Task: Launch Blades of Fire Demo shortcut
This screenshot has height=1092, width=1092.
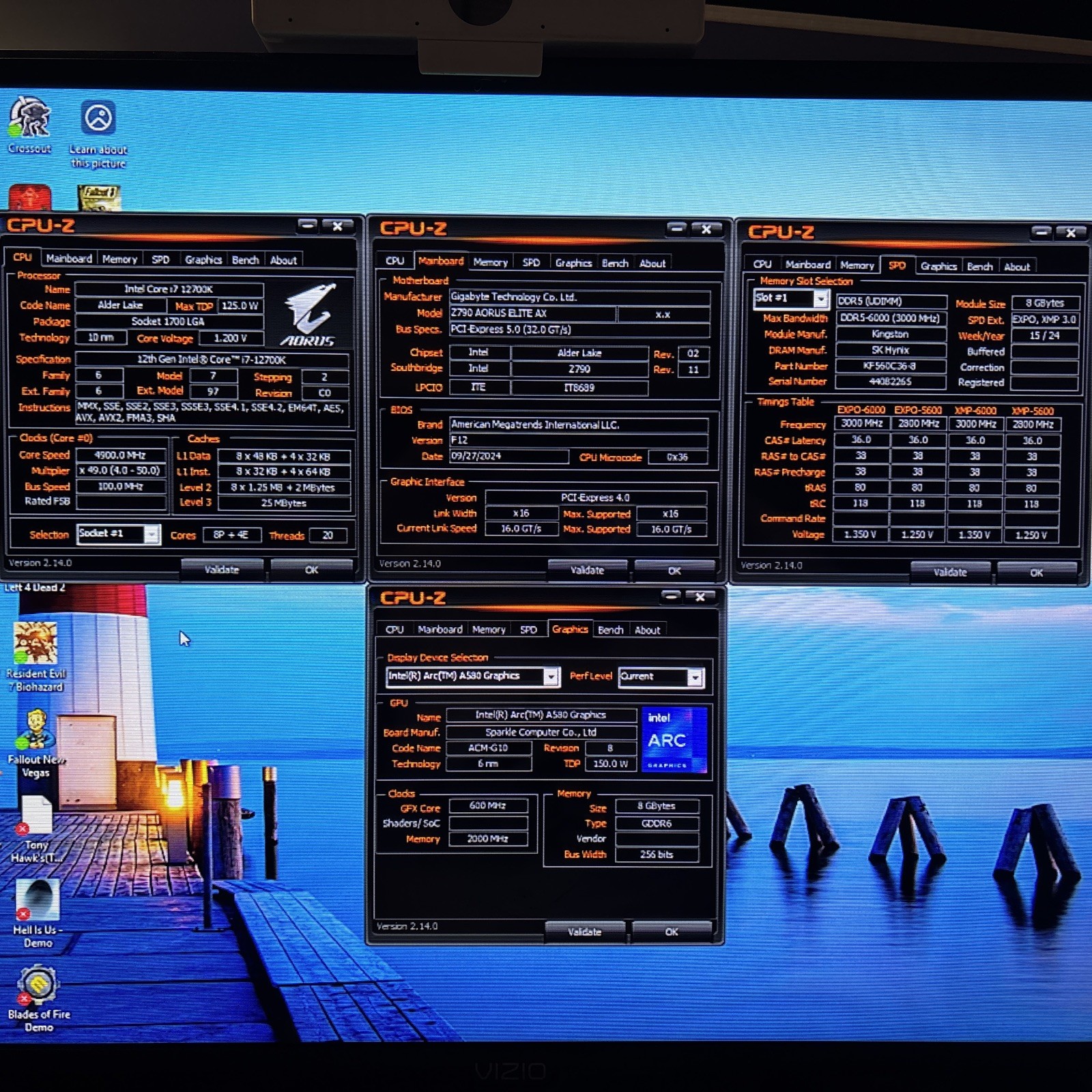Action: pyautogui.click(x=38, y=998)
